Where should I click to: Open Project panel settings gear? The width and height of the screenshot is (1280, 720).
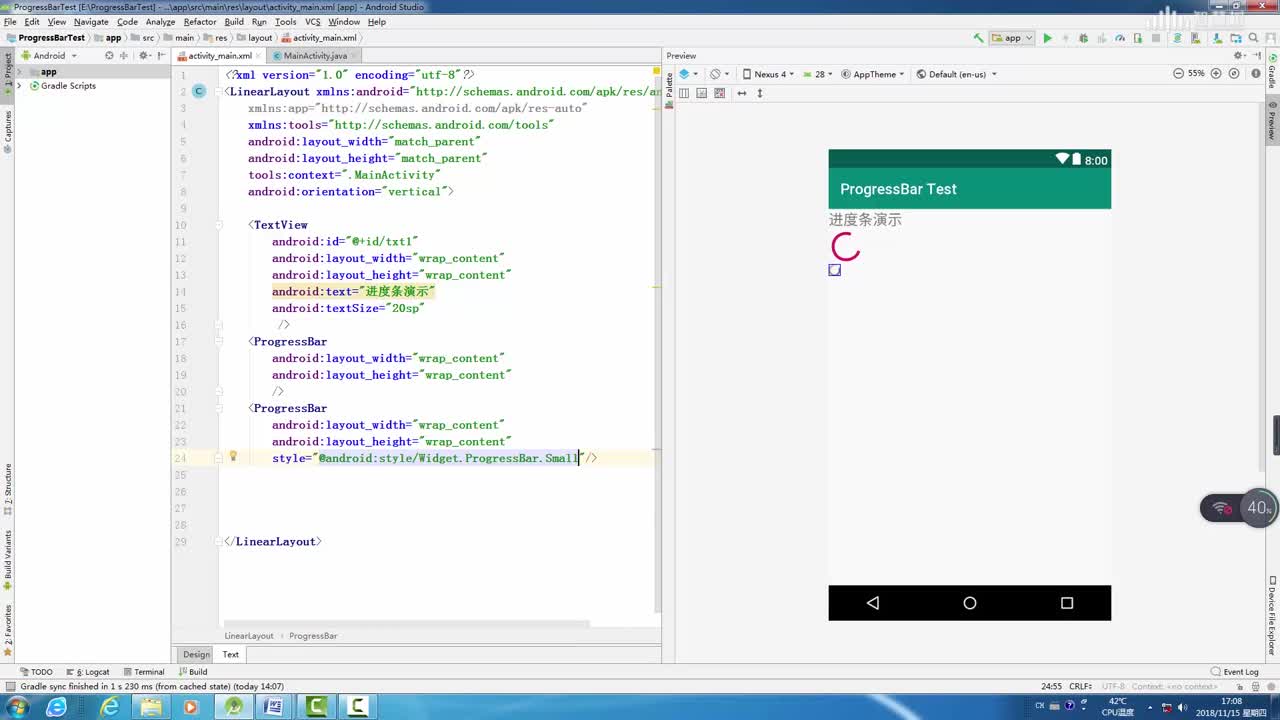(145, 56)
